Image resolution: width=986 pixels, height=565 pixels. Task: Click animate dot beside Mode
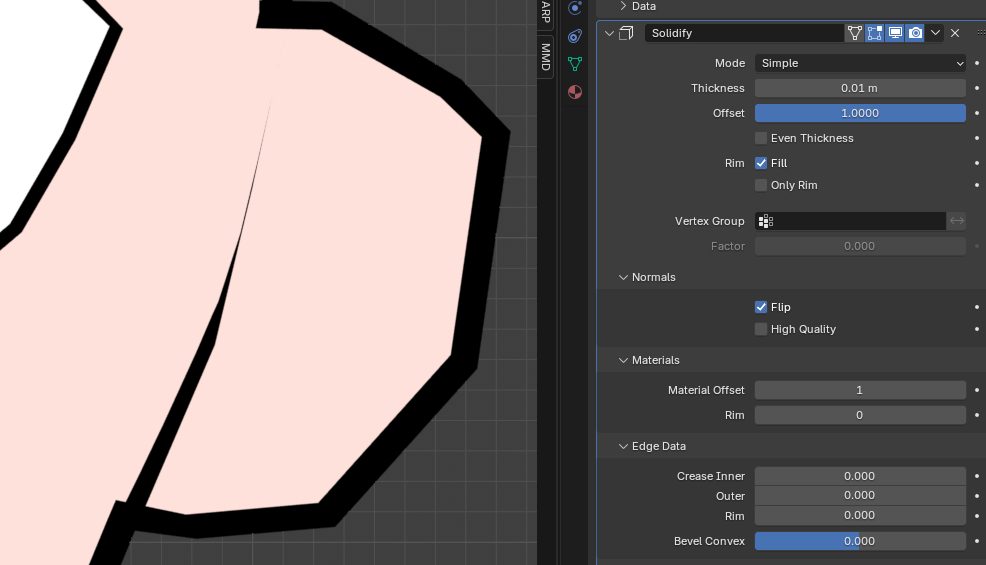tap(977, 63)
